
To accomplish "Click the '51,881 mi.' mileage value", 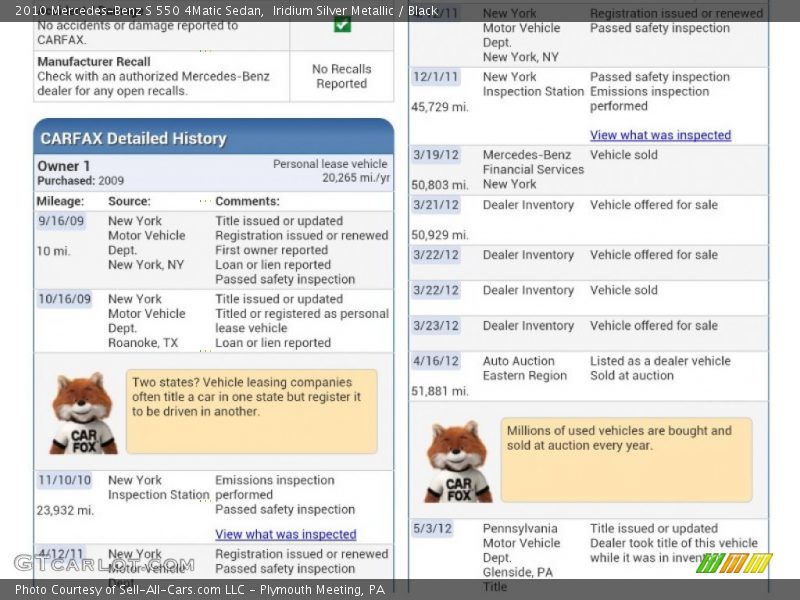I will click(x=440, y=391).
